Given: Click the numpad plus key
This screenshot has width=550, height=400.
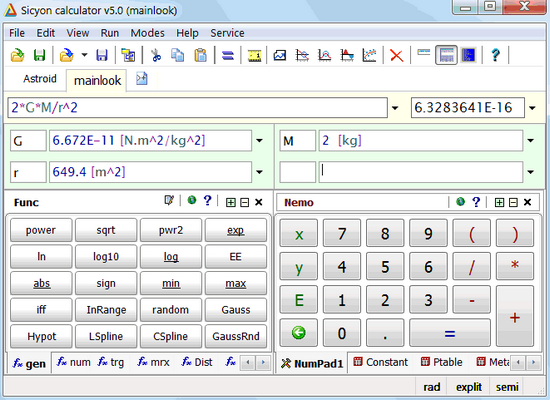Looking at the screenshot, I should click(x=515, y=316).
